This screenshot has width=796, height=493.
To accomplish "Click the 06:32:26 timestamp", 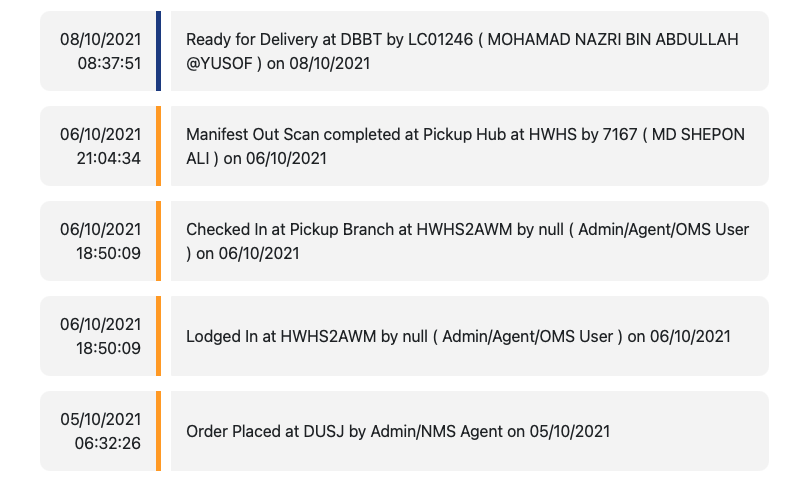I will pos(108,443).
